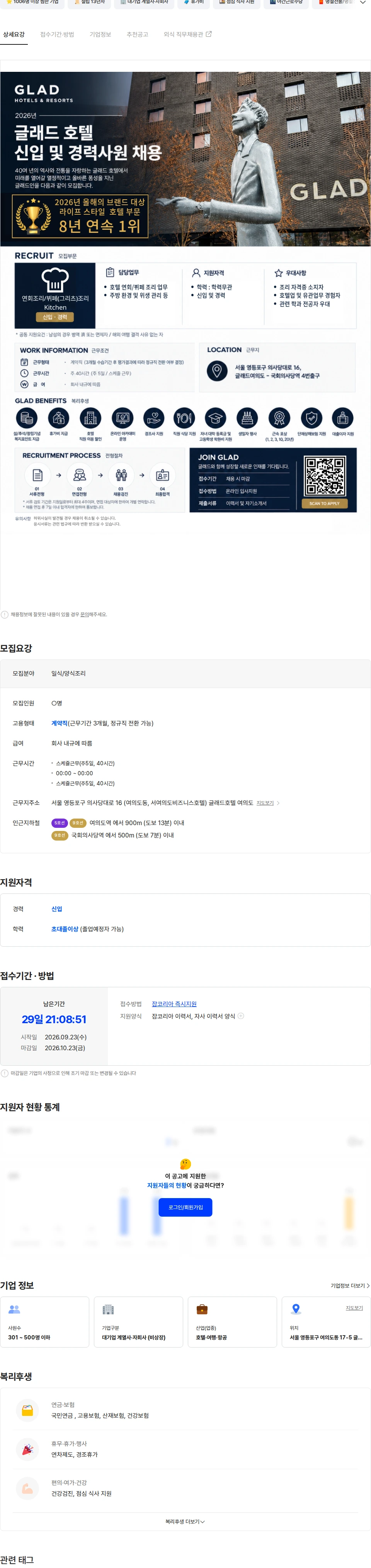371x1568 pixels.
Task: Click the 휴가비 지급 benefit icon
Action: click(58, 418)
